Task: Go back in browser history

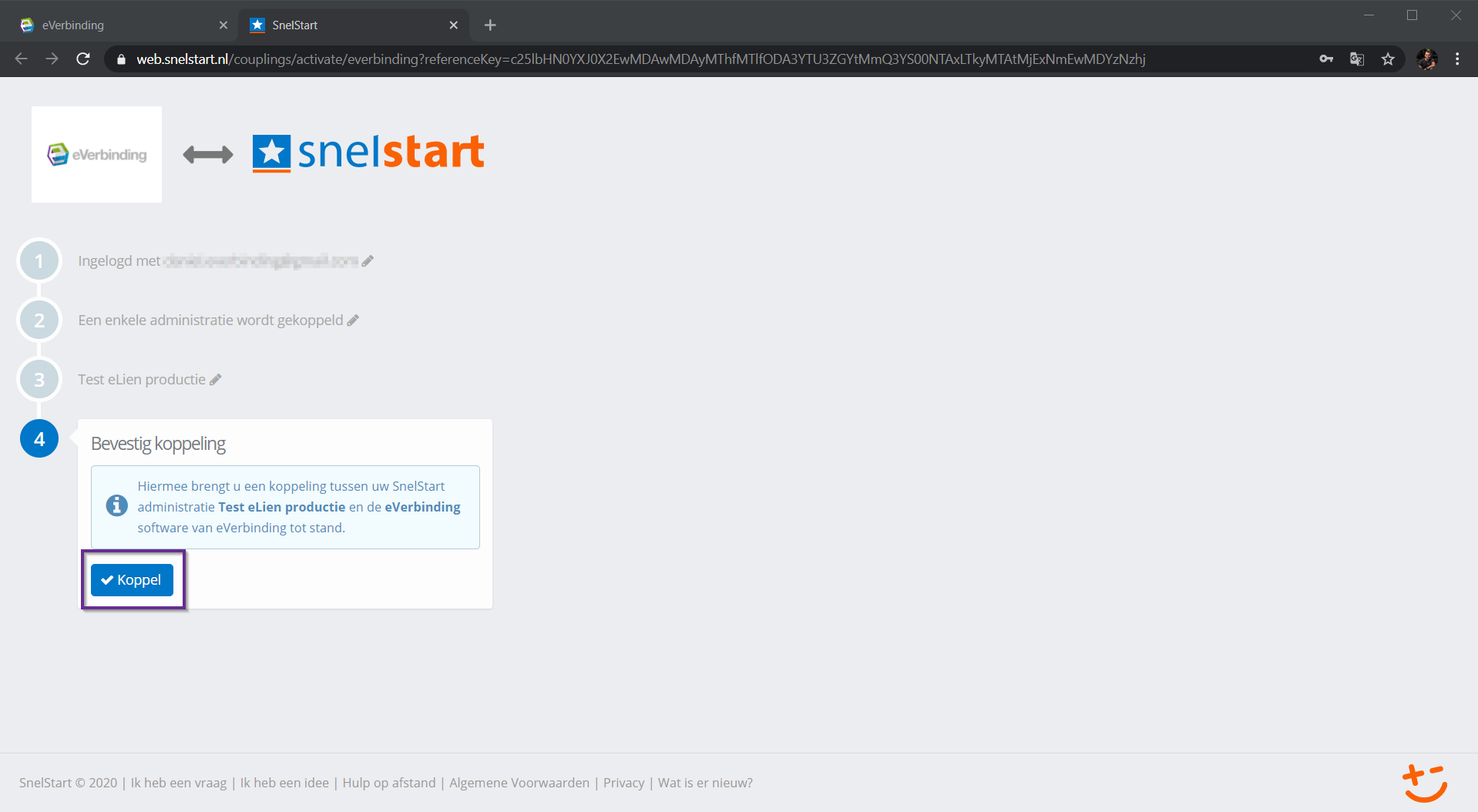Action: pyautogui.click(x=22, y=59)
